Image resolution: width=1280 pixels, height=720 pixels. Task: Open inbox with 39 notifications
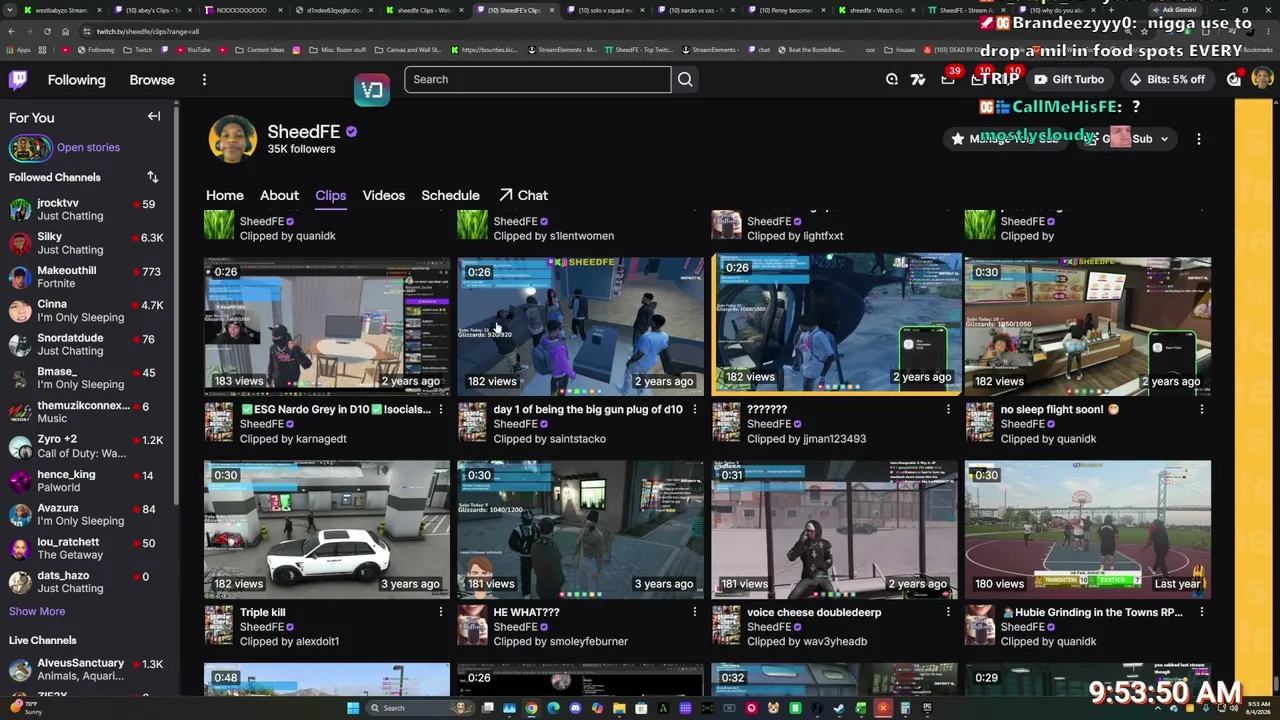pyautogui.click(x=948, y=79)
